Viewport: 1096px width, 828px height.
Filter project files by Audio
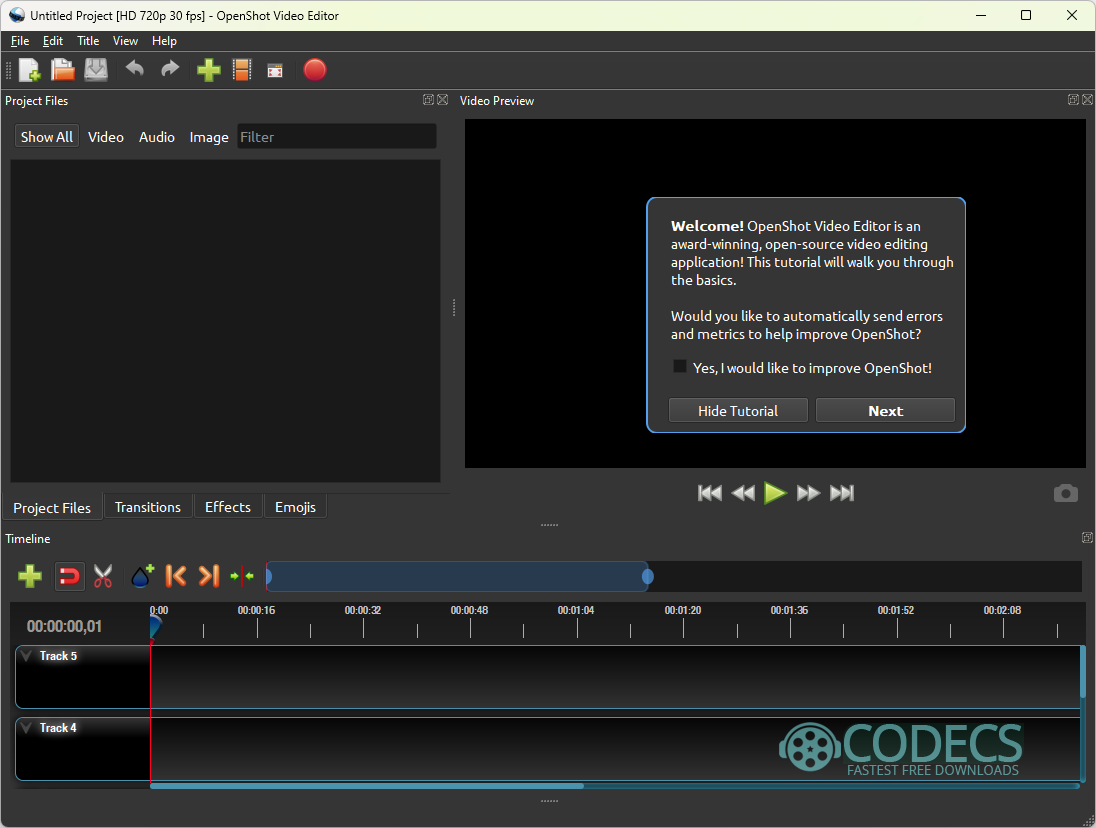(x=157, y=137)
